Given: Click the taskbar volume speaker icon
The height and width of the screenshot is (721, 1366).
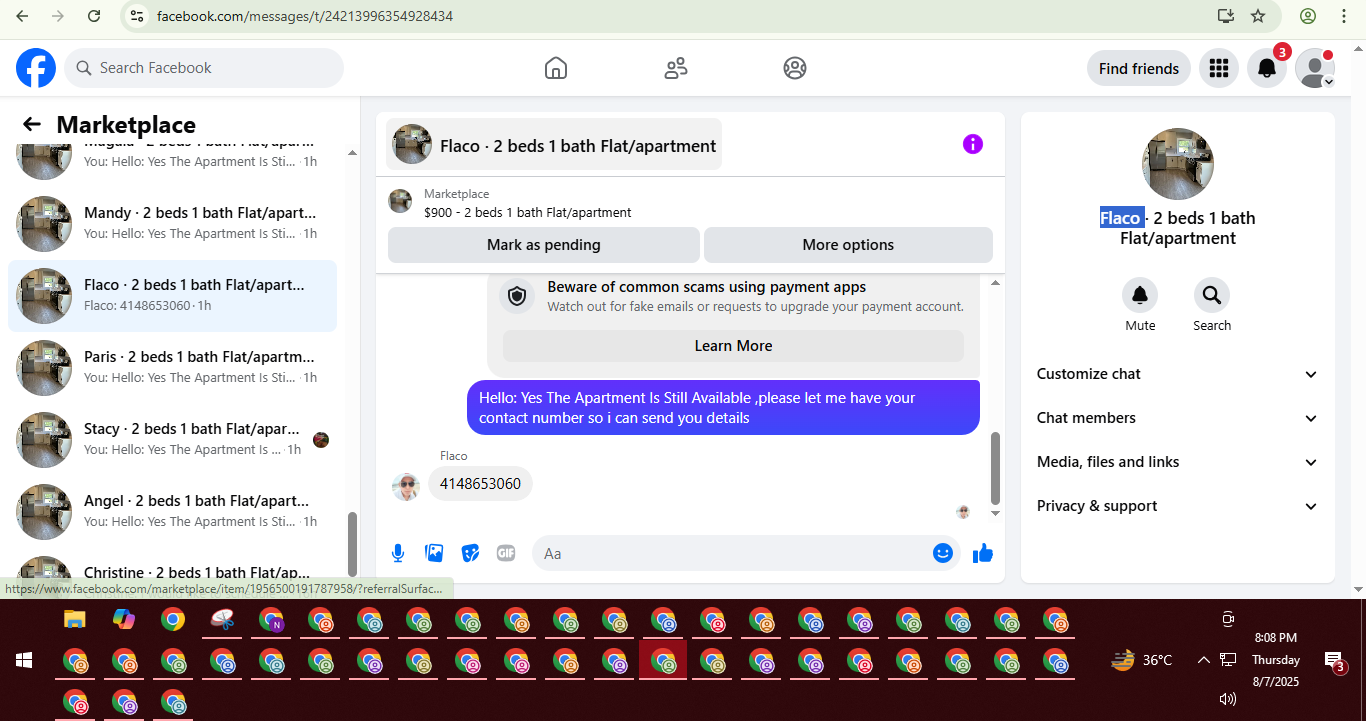Looking at the screenshot, I should pos(1228,699).
